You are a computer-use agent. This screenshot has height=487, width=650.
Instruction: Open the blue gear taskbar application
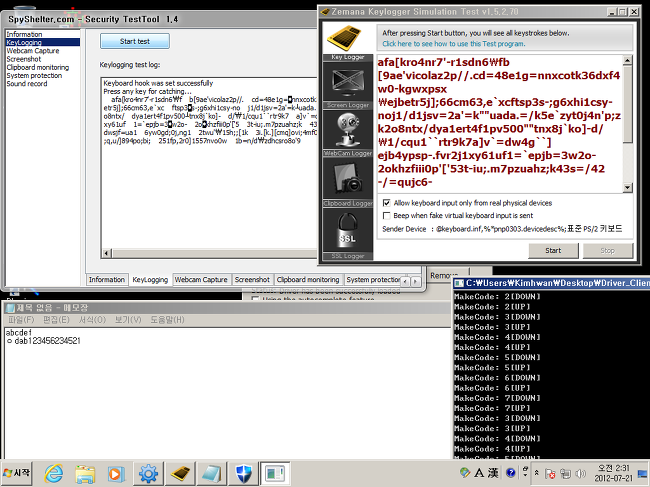pos(148,473)
